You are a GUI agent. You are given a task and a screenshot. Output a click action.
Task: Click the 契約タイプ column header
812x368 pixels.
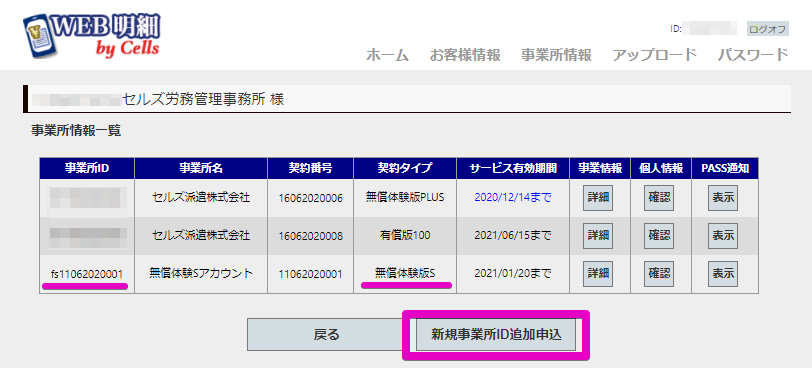point(405,168)
